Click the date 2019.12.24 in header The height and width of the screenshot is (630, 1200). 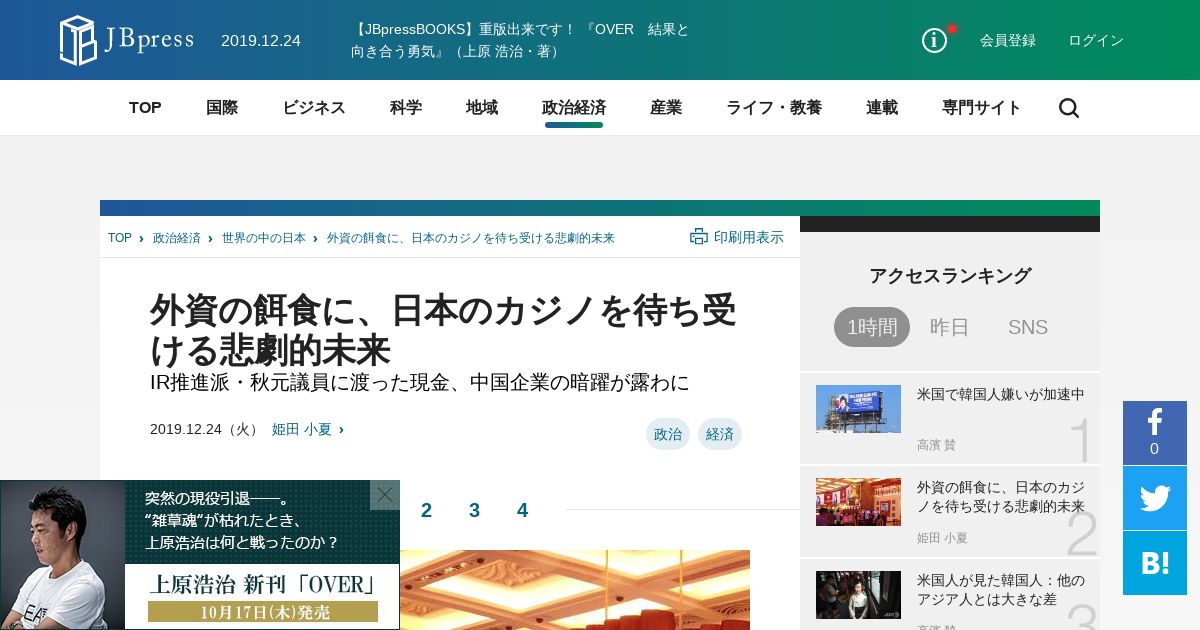tap(261, 40)
